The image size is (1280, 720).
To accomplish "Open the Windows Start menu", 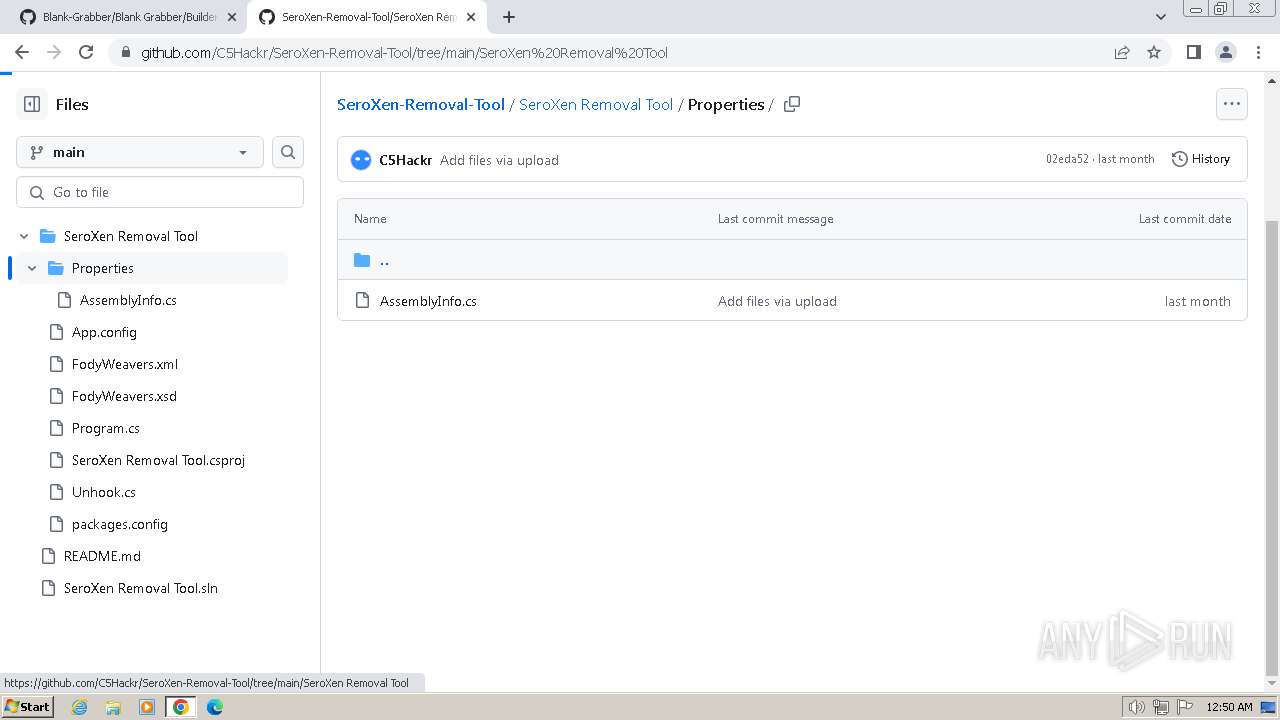I will (27, 706).
